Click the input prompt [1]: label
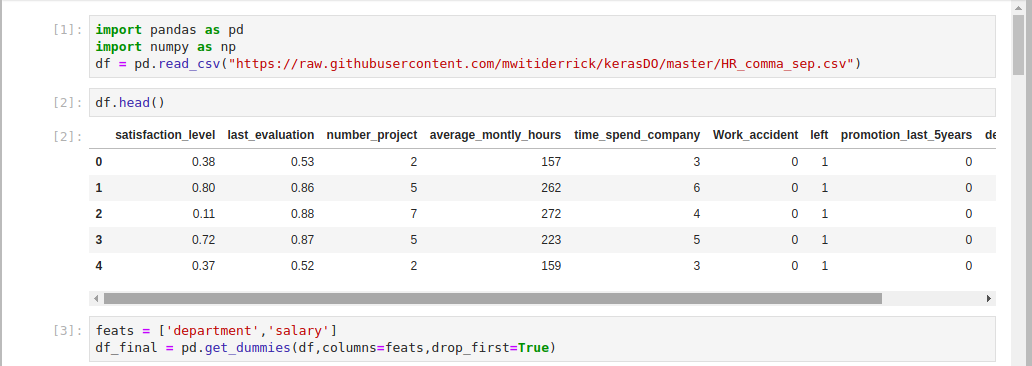The image size is (1032, 366). coord(68,30)
